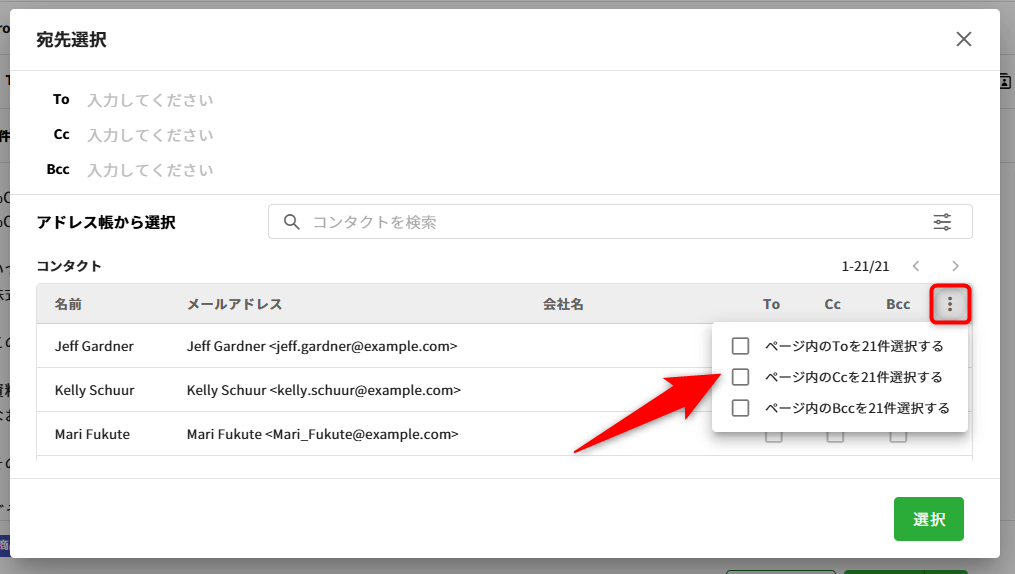
Task: Click the magnifier icon in contact search
Action: pyautogui.click(x=292, y=222)
